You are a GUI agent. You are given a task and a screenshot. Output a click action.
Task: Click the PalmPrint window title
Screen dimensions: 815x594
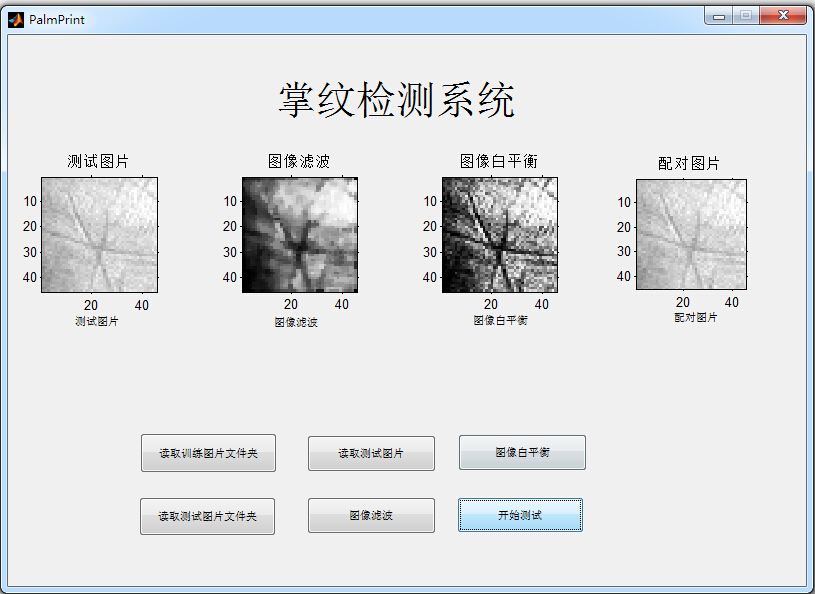57,20
